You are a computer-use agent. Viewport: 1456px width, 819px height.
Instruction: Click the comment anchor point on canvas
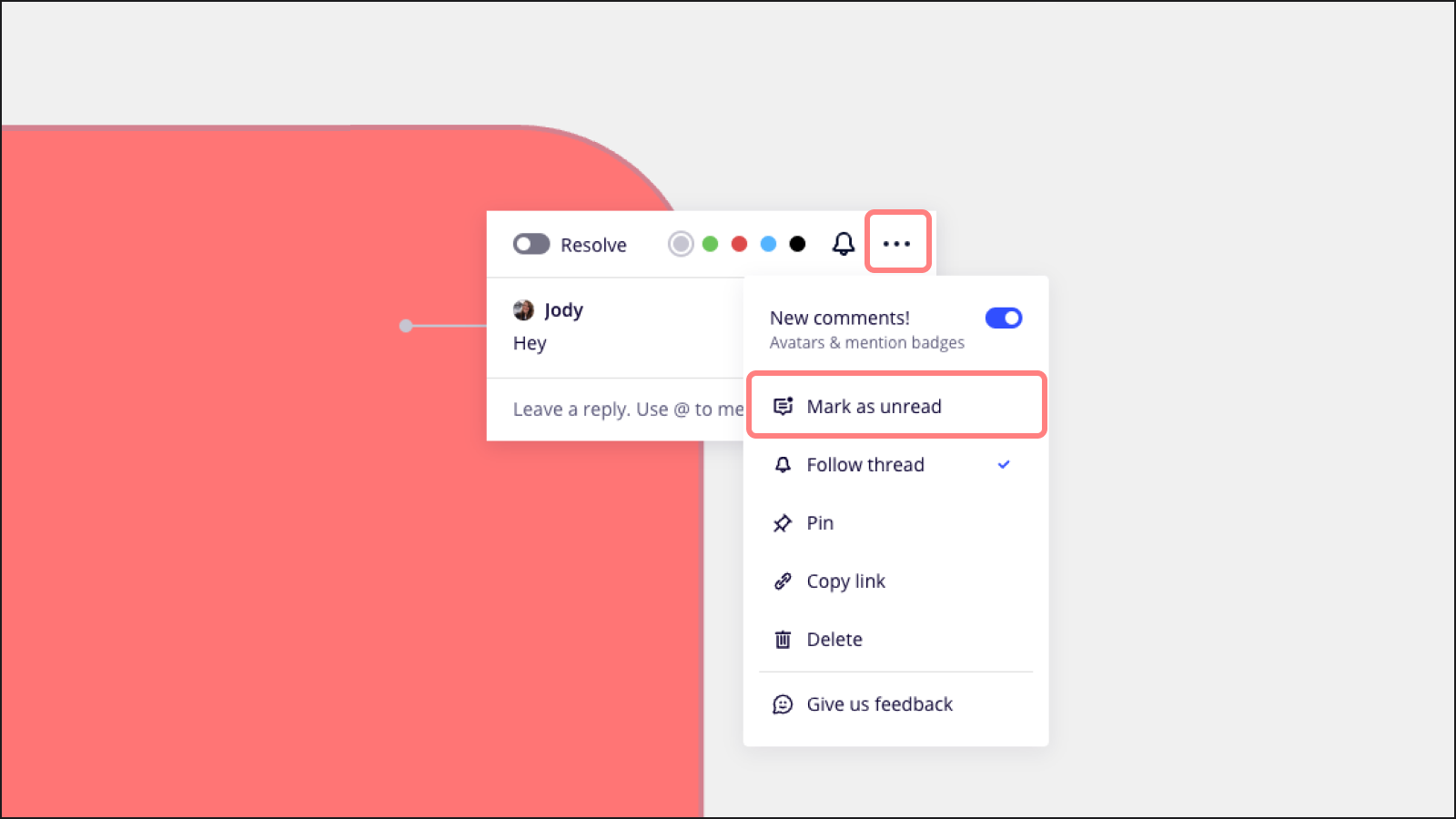pos(406,326)
